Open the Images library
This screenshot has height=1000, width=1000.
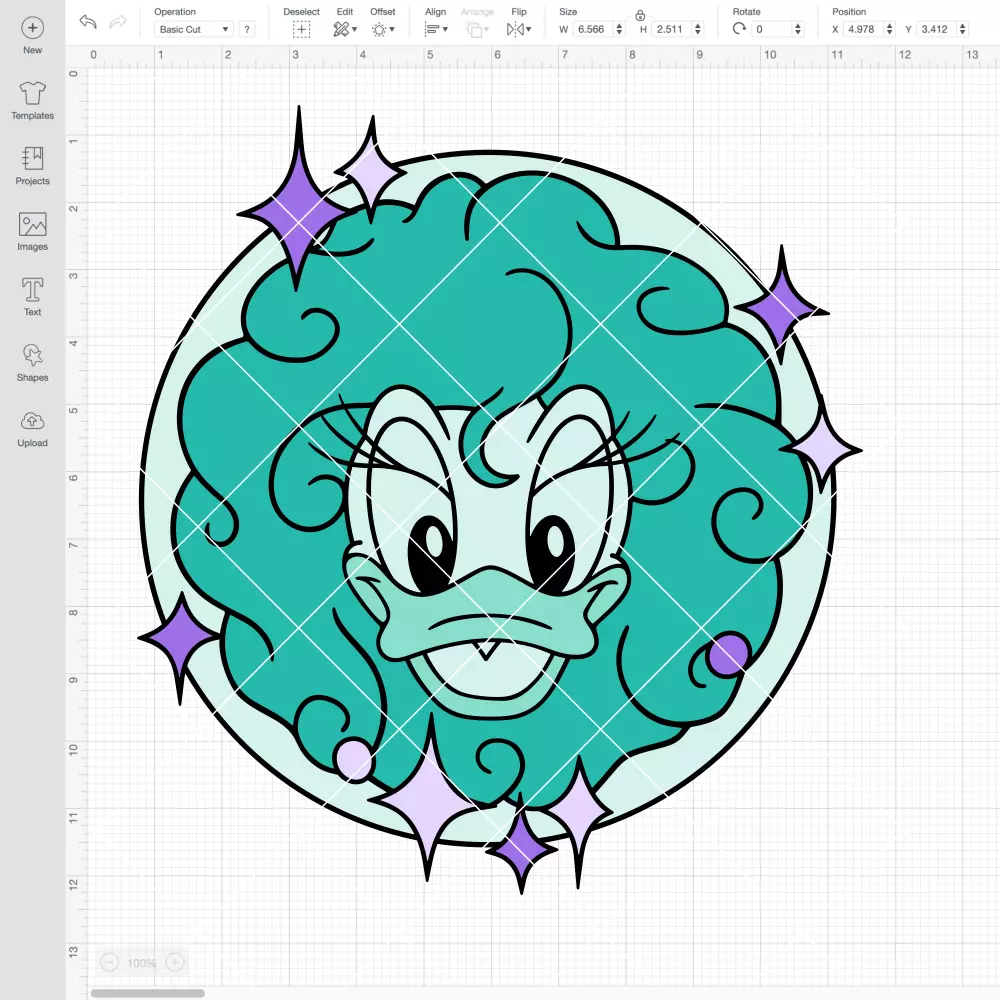33,232
